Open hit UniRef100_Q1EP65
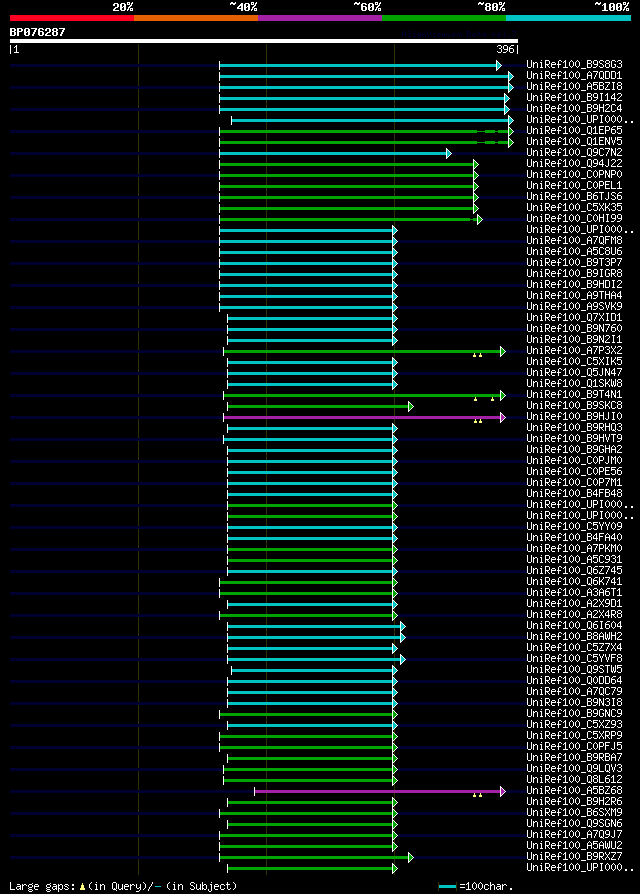640x894 pixels. point(574,131)
